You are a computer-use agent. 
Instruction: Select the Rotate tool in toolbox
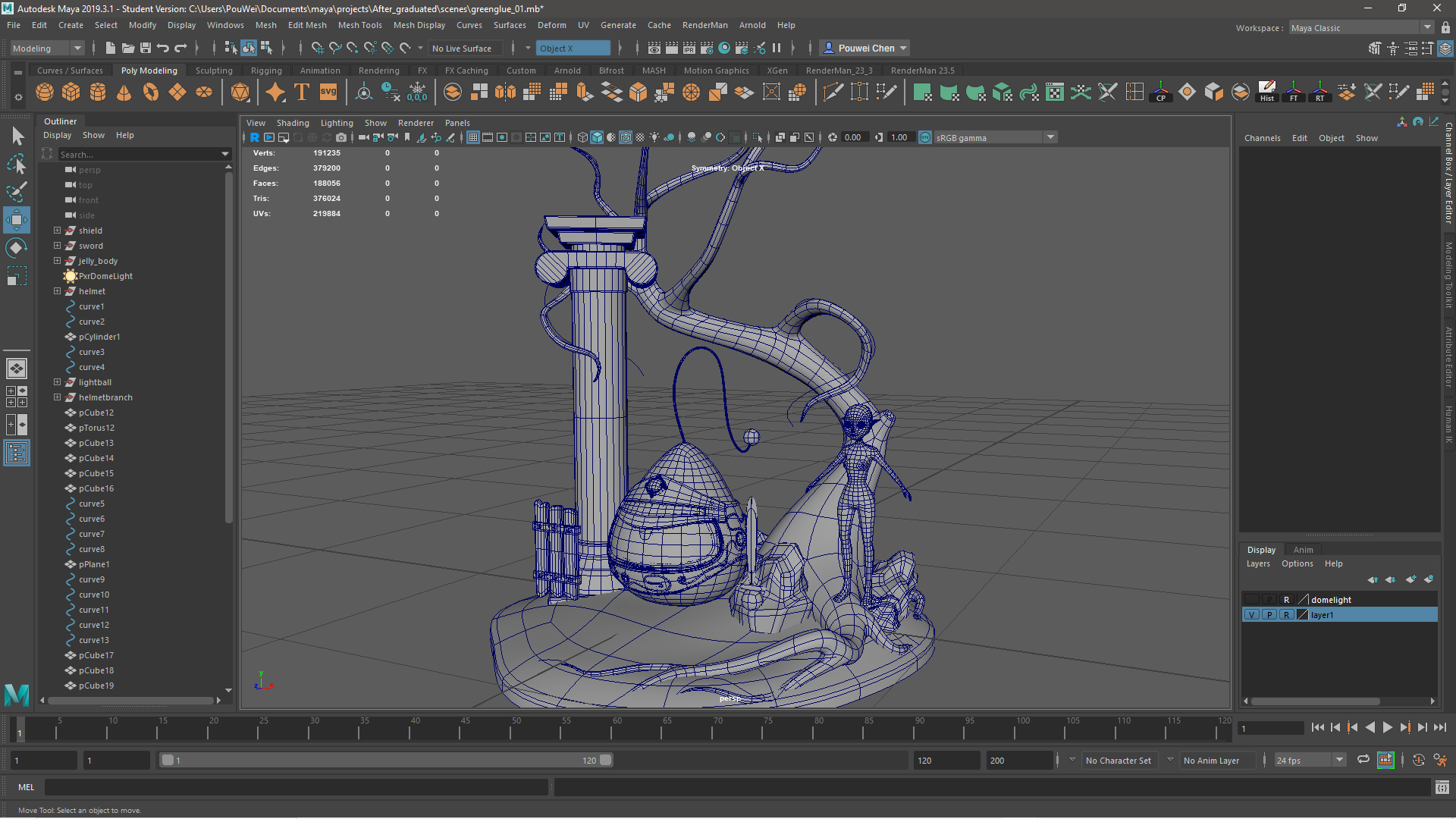17,248
